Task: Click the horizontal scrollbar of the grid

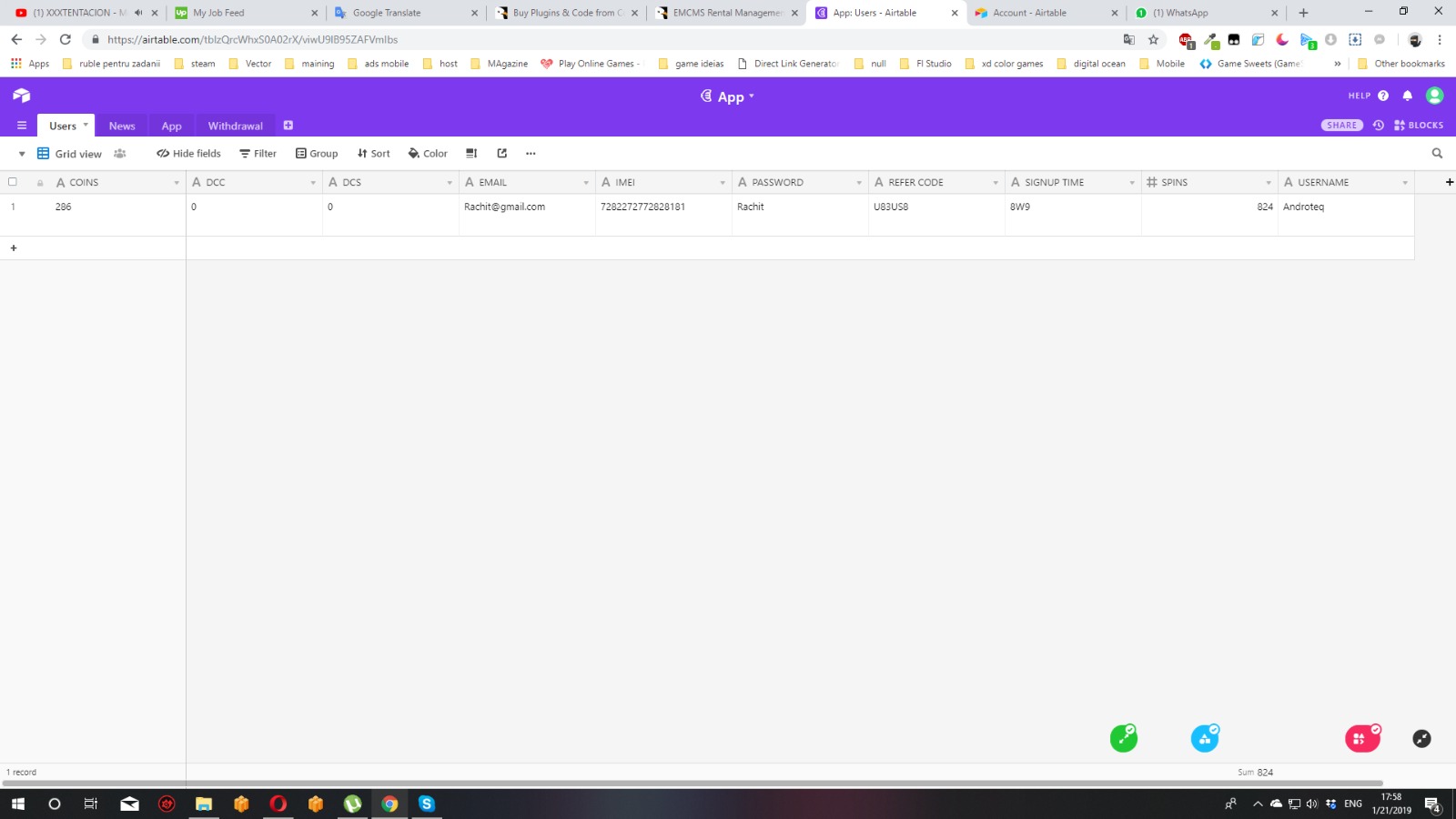Action: (x=693, y=783)
